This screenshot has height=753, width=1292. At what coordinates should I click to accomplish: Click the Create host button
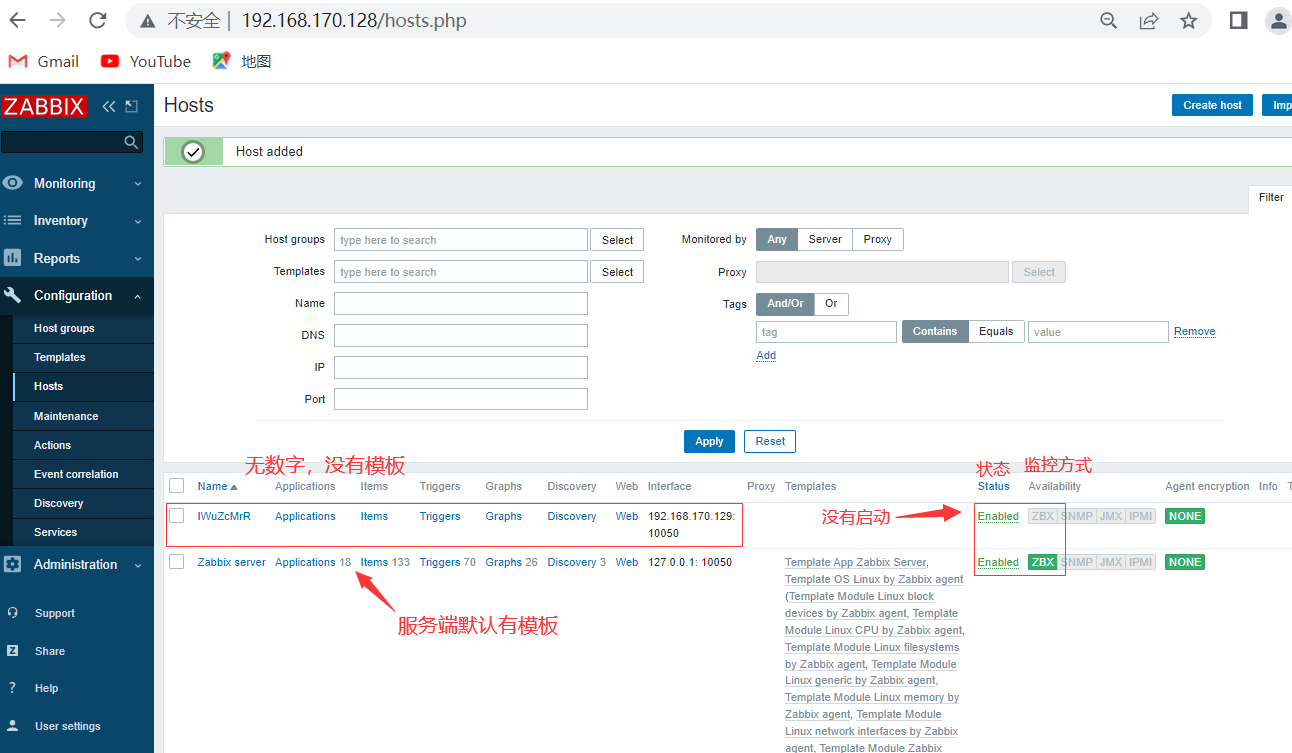click(x=1212, y=105)
